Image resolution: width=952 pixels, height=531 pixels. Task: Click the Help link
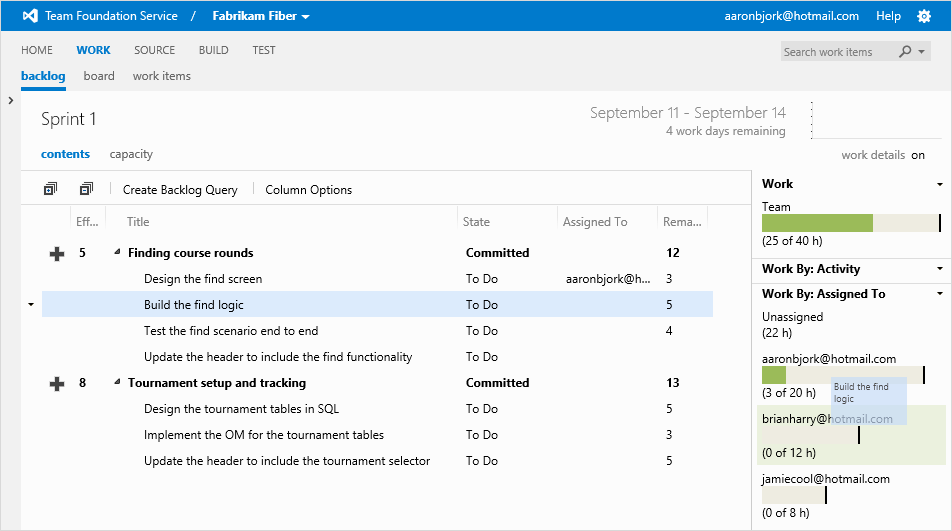coord(888,16)
